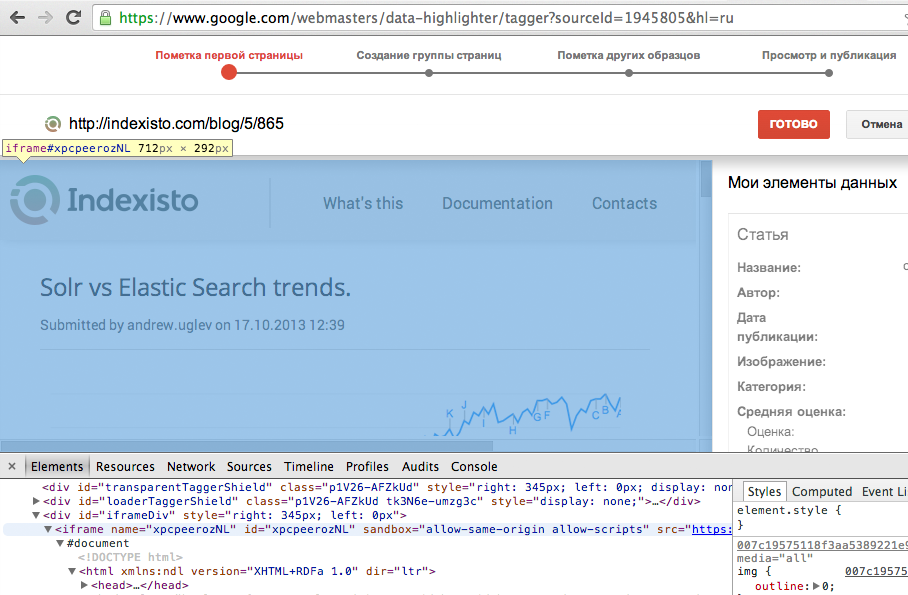Open the Documentation nav link
Image resolution: width=908 pixels, height=595 pixels.
(497, 203)
